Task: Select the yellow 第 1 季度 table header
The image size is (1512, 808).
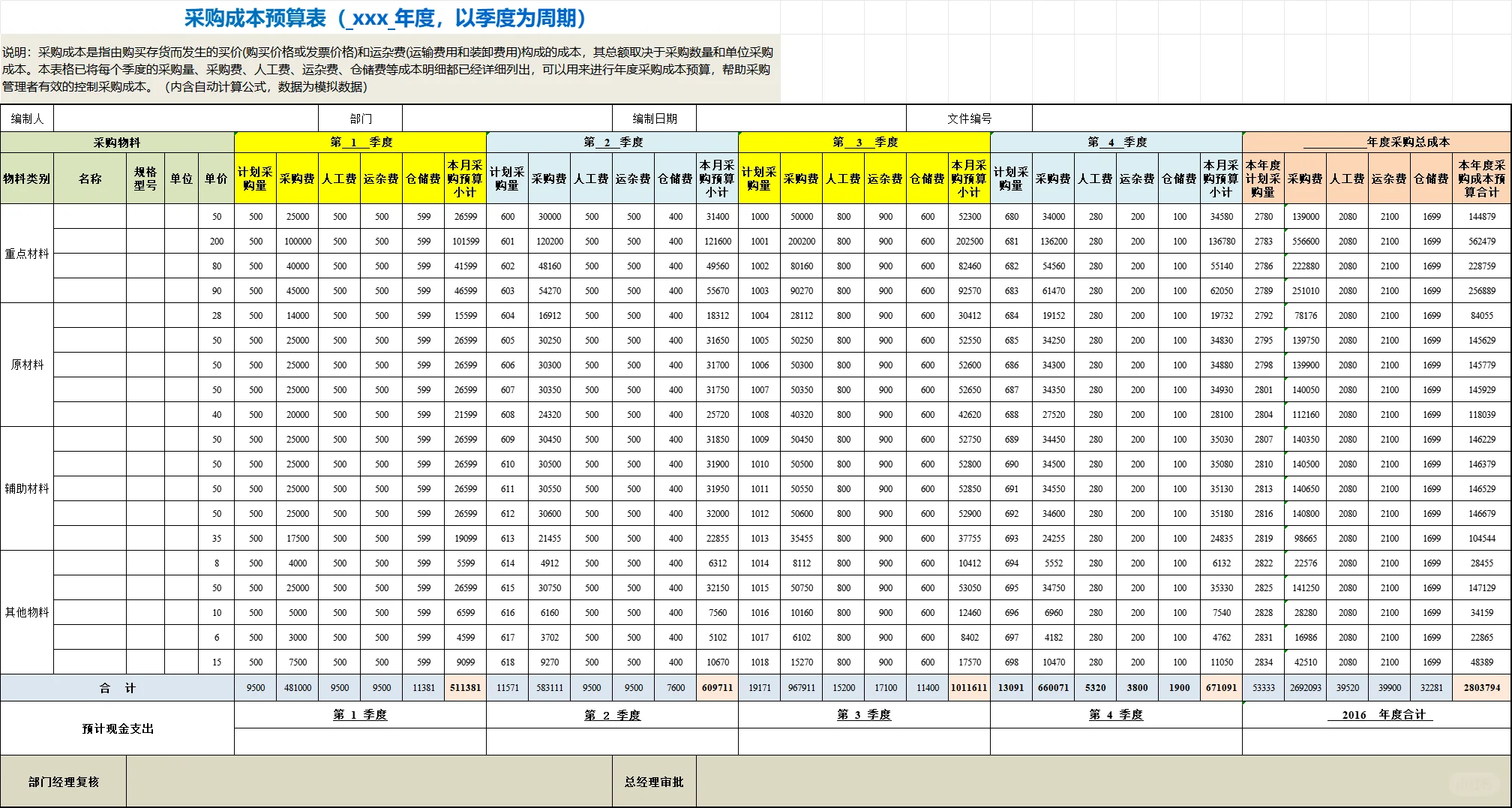Action: tap(361, 143)
